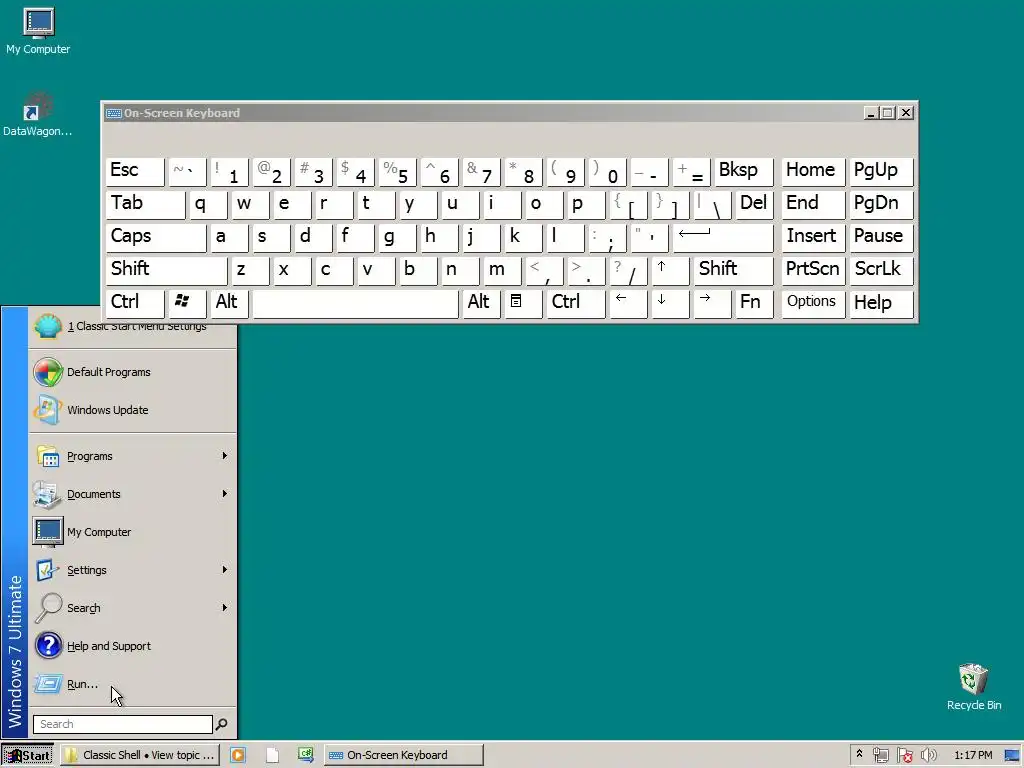Viewport: 1024px width, 768px height.
Task: Open My Computer desktop icon
Action: click(x=38, y=31)
